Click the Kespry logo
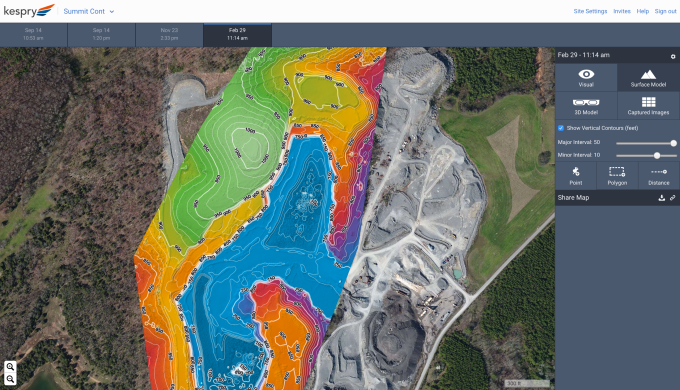This screenshot has height=390, width=680. click(x=29, y=11)
